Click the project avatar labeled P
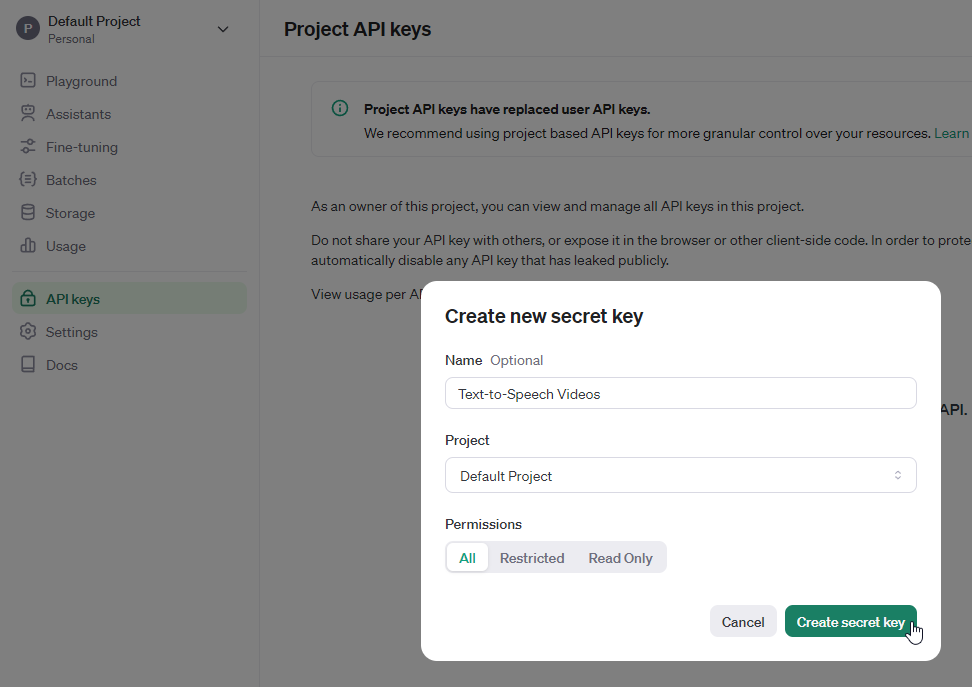This screenshot has height=687, width=972. point(27,29)
